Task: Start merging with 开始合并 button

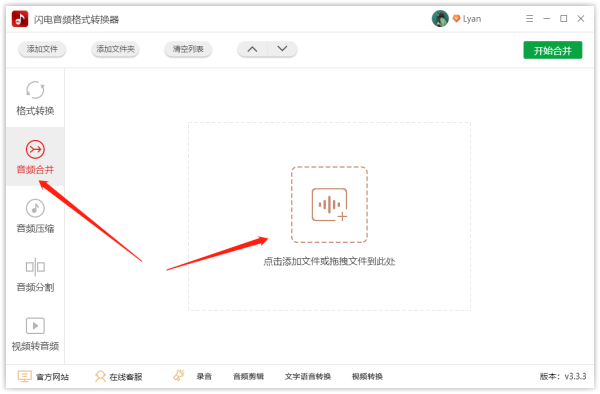Action: [x=553, y=50]
